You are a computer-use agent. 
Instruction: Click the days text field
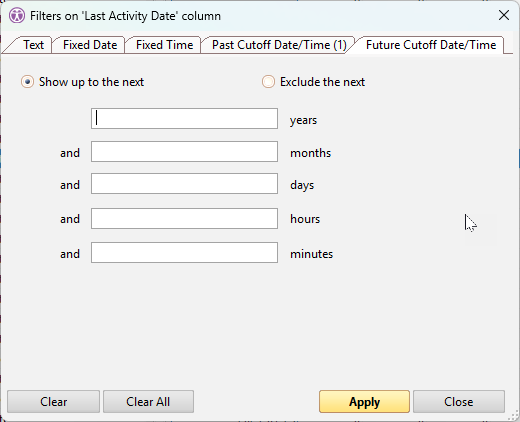click(x=184, y=183)
